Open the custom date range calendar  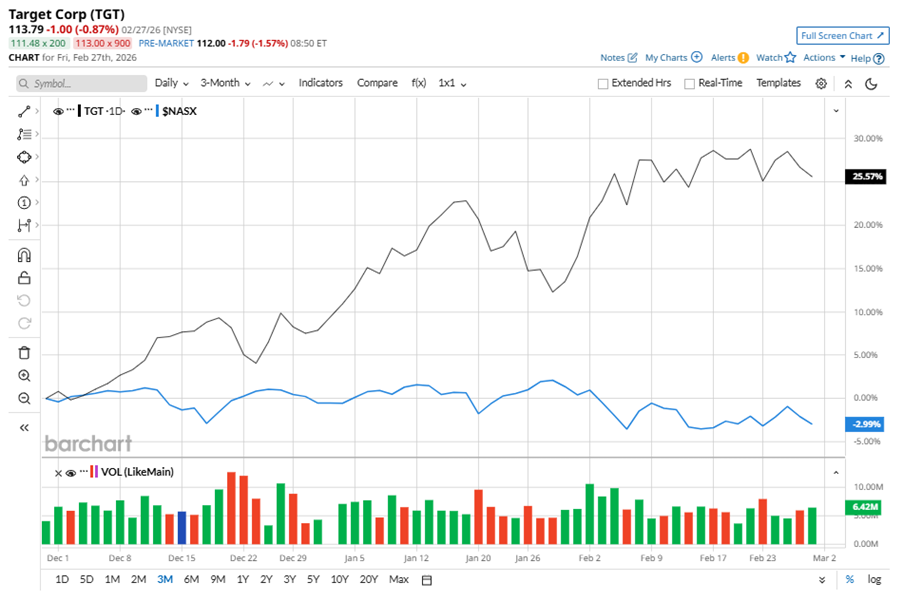[x=427, y=580]
